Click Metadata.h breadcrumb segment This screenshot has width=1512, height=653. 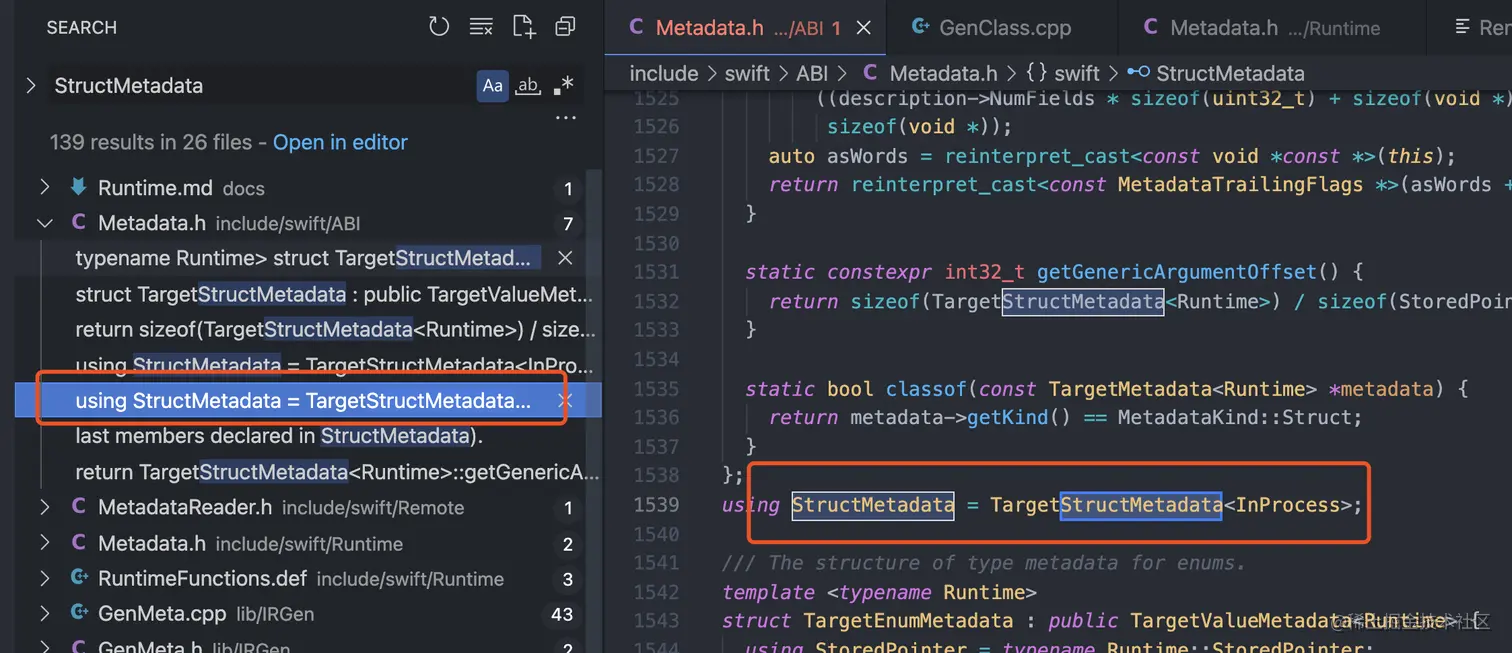[930, 73]
